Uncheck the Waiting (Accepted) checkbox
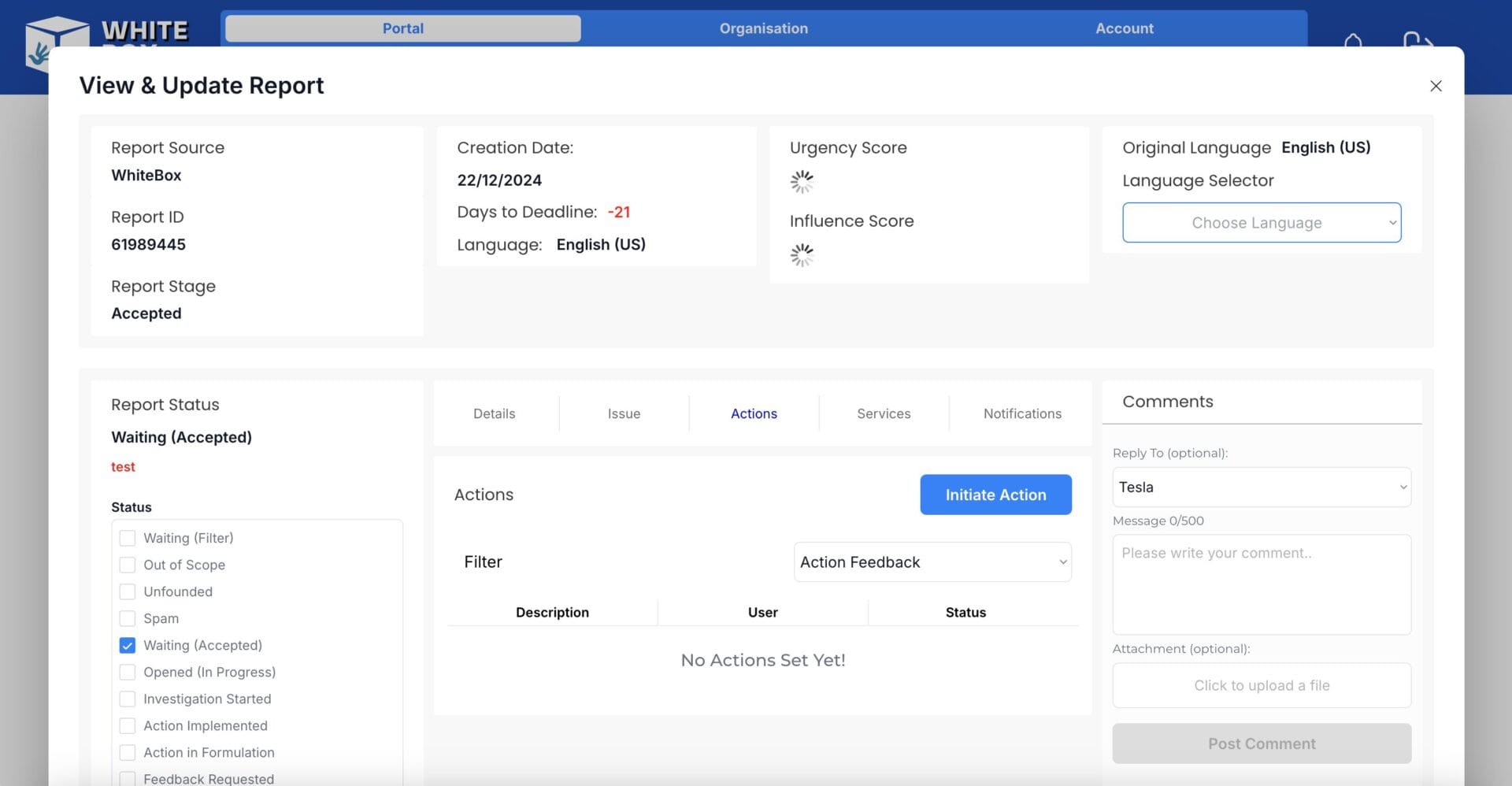 [127, 645]
